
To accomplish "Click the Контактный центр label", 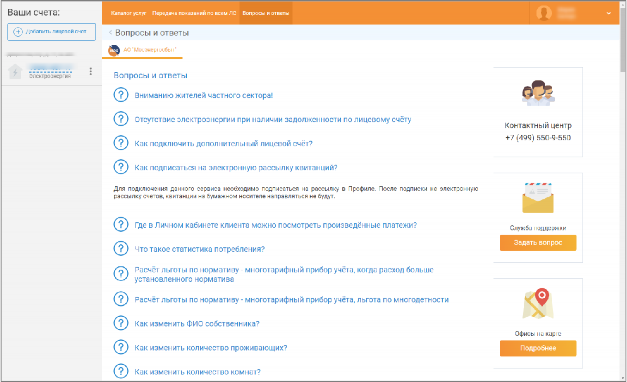I will [538, 125].
